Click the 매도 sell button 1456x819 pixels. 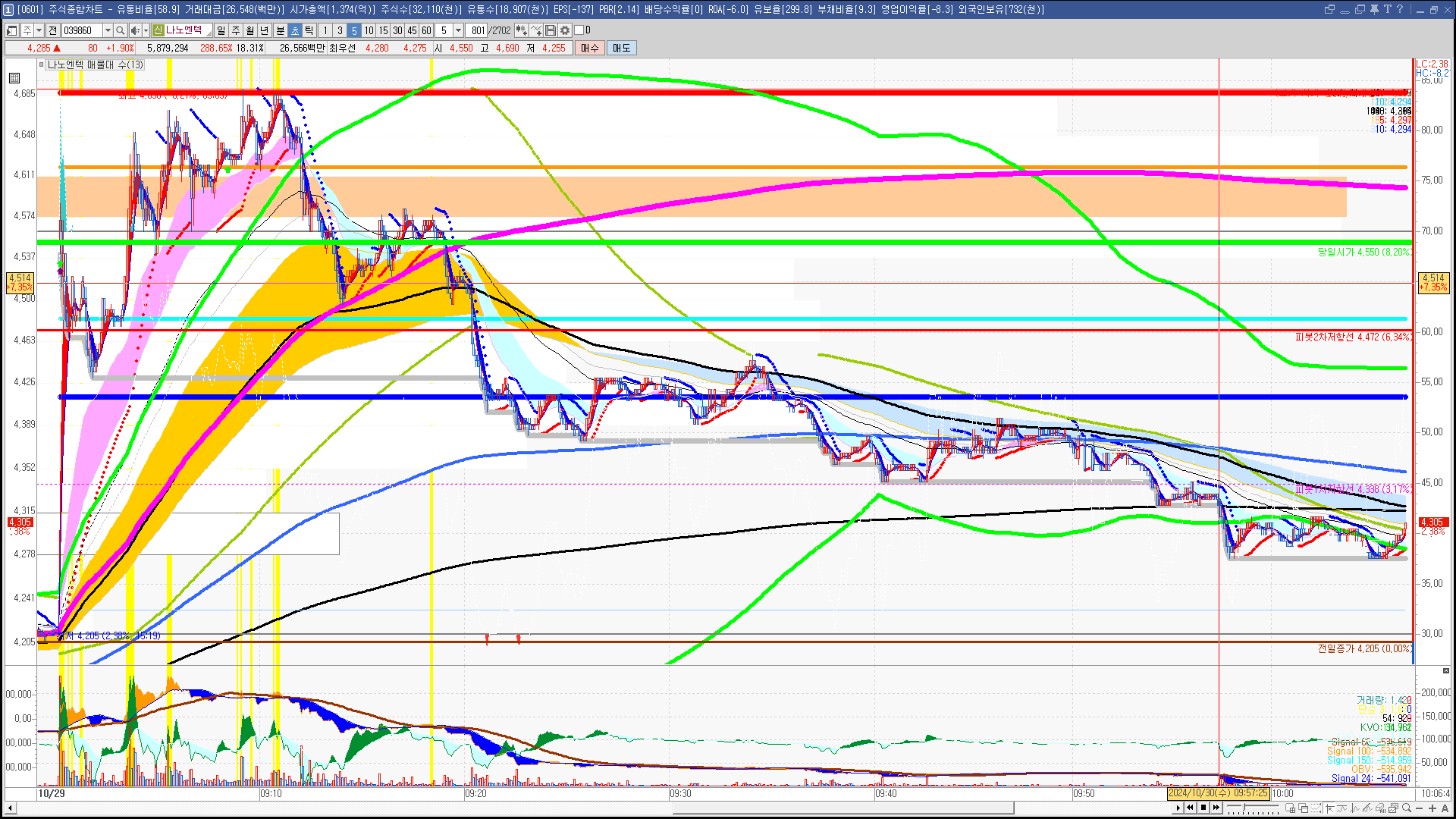(x=621, y=48)
